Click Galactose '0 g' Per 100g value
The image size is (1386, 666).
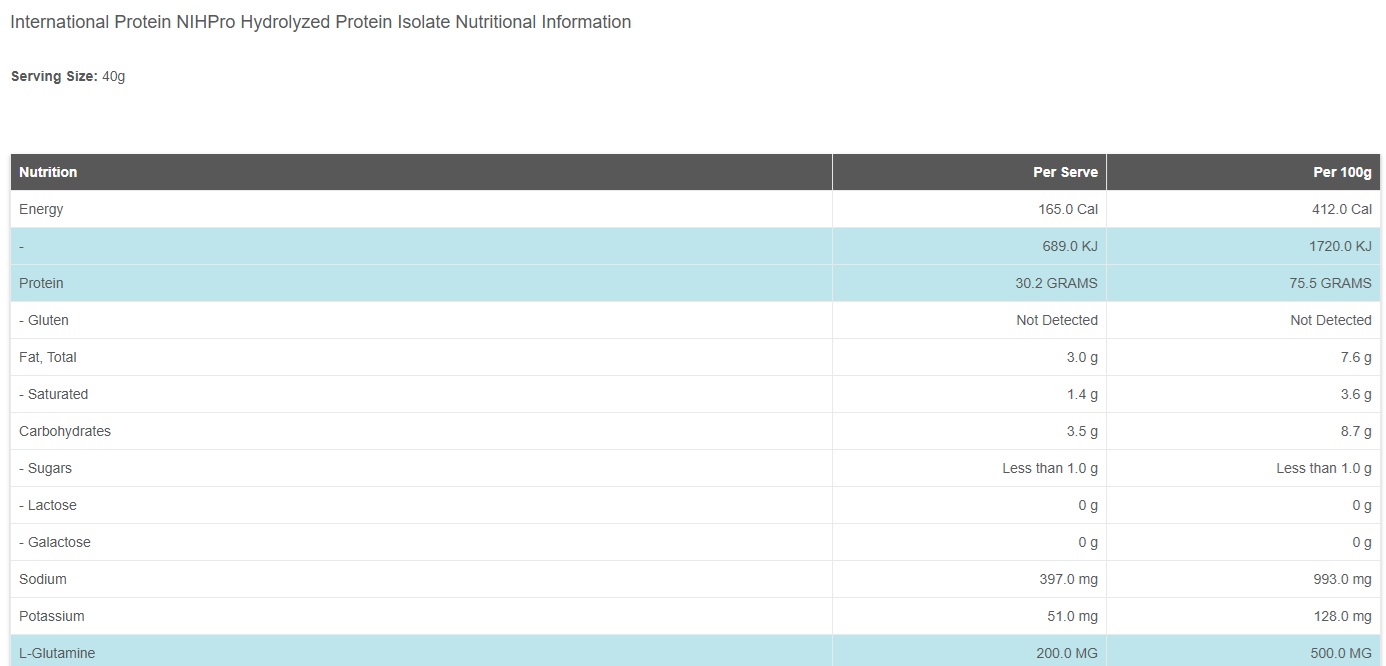(x=1362, y=542)
